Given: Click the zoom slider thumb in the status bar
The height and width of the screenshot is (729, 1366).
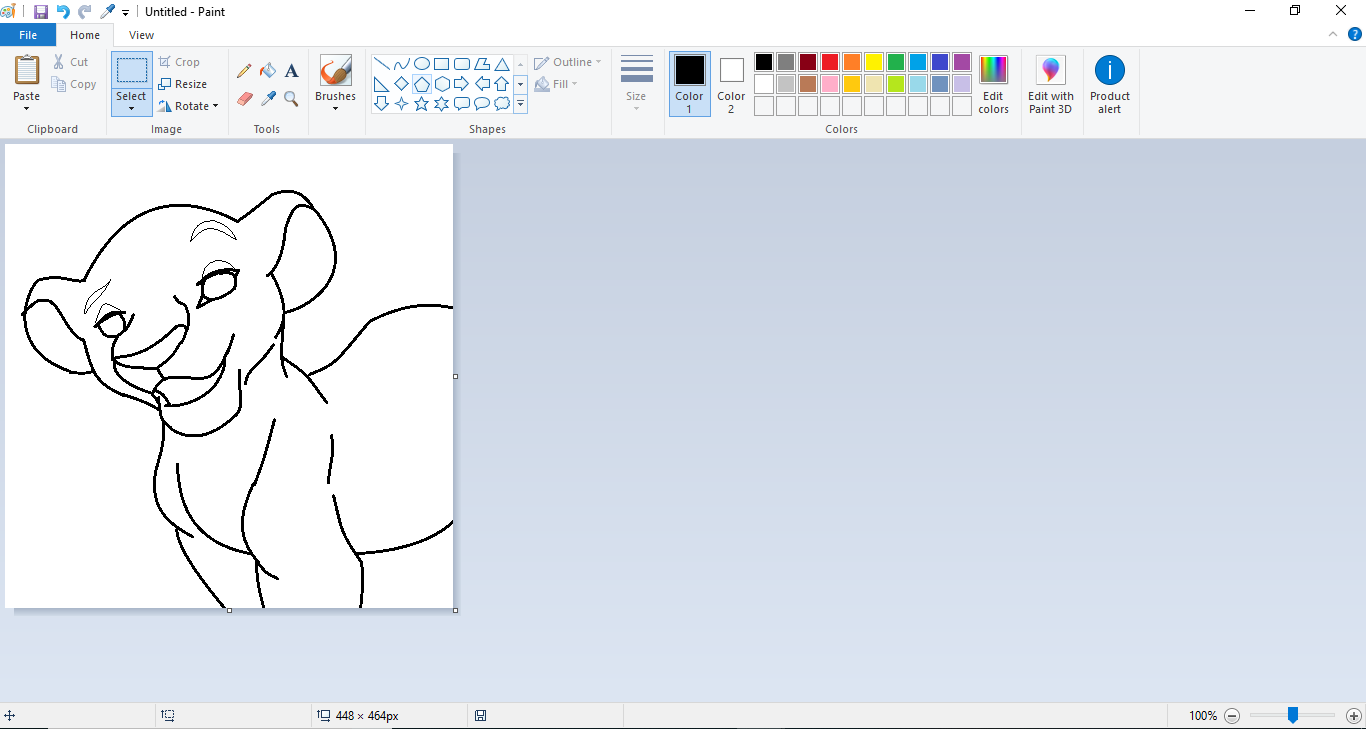Looking at the screenshot, I should point(1293,715).
